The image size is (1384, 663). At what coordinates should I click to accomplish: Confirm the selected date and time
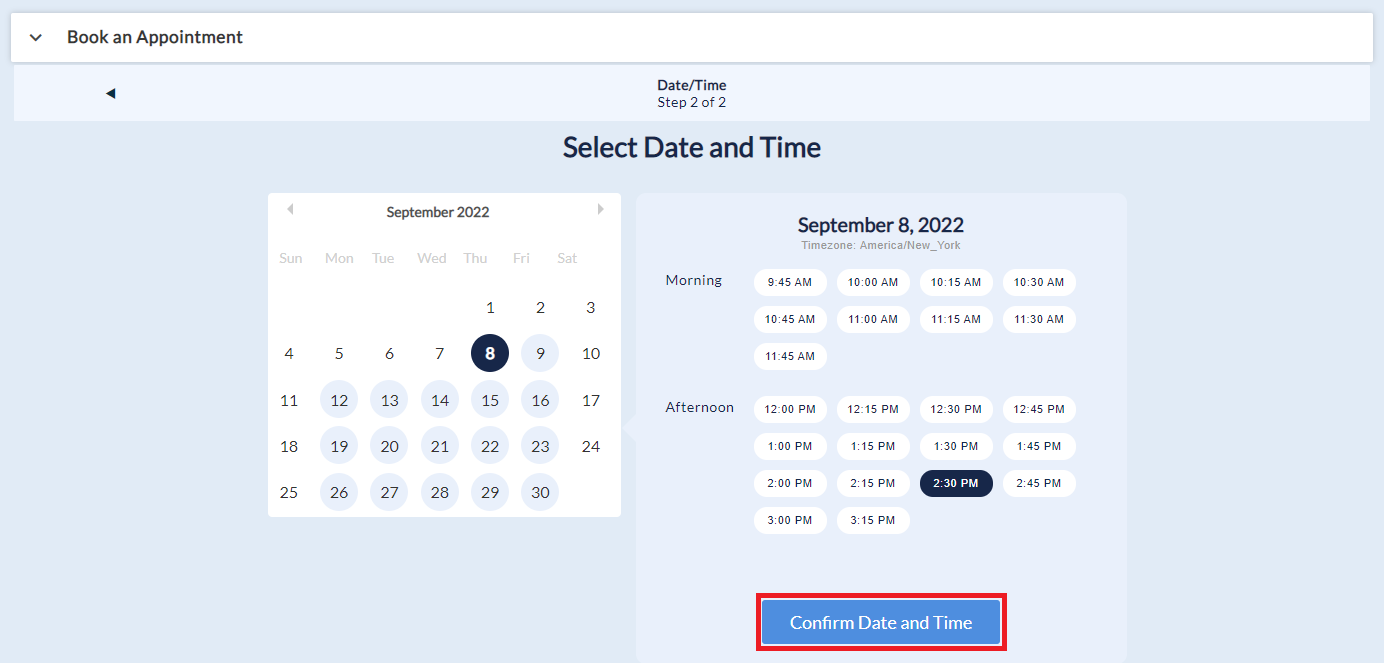[x=880, y=622]
